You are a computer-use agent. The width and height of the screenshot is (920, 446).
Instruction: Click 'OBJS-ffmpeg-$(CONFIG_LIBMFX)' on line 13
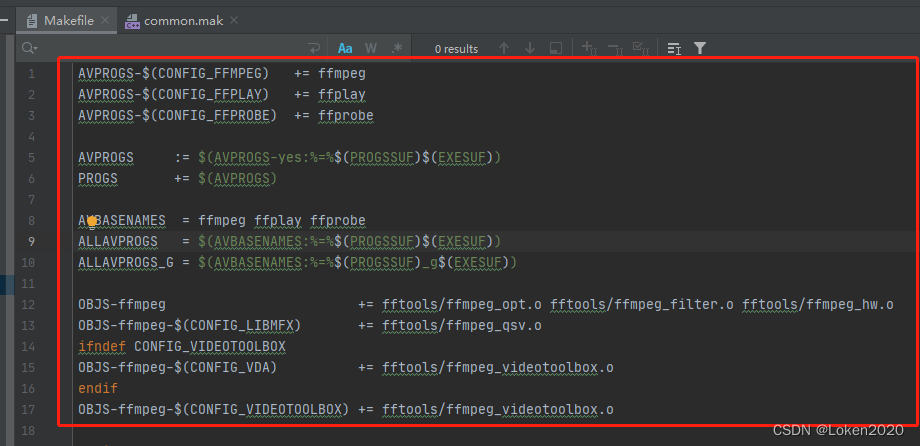(x=190, y=326)
